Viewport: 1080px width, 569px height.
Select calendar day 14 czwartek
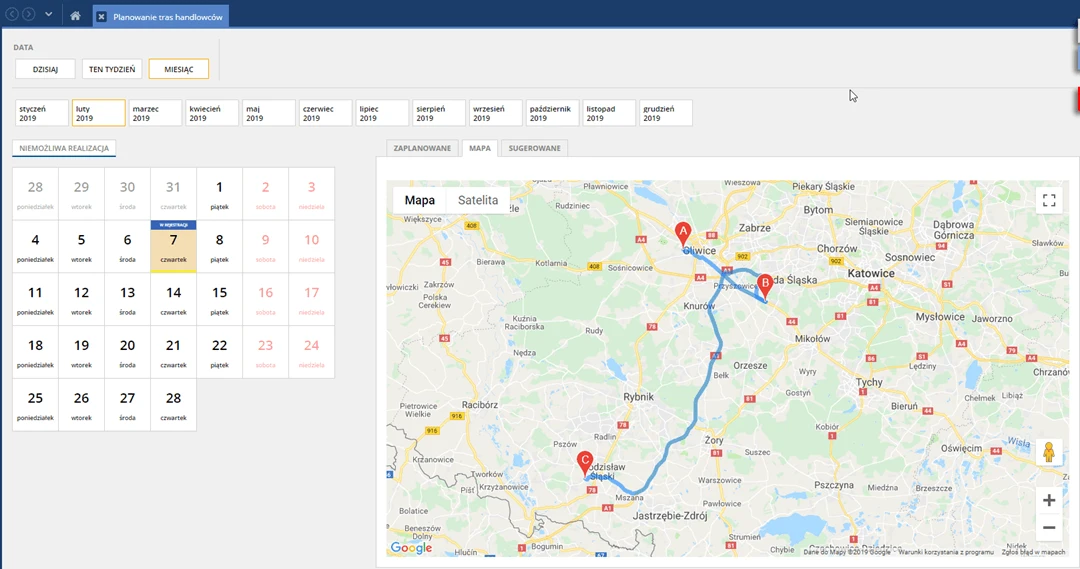174,299
